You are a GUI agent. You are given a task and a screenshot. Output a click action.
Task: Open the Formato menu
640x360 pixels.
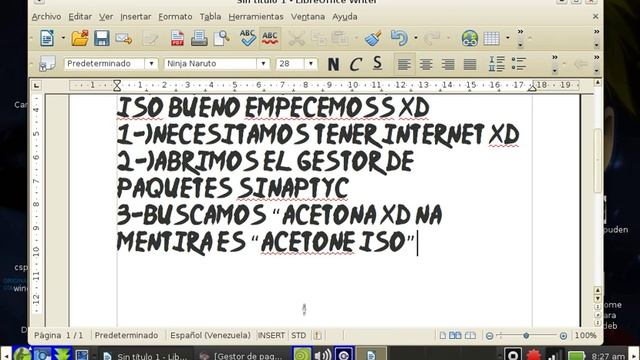click(x=175, y=17)
